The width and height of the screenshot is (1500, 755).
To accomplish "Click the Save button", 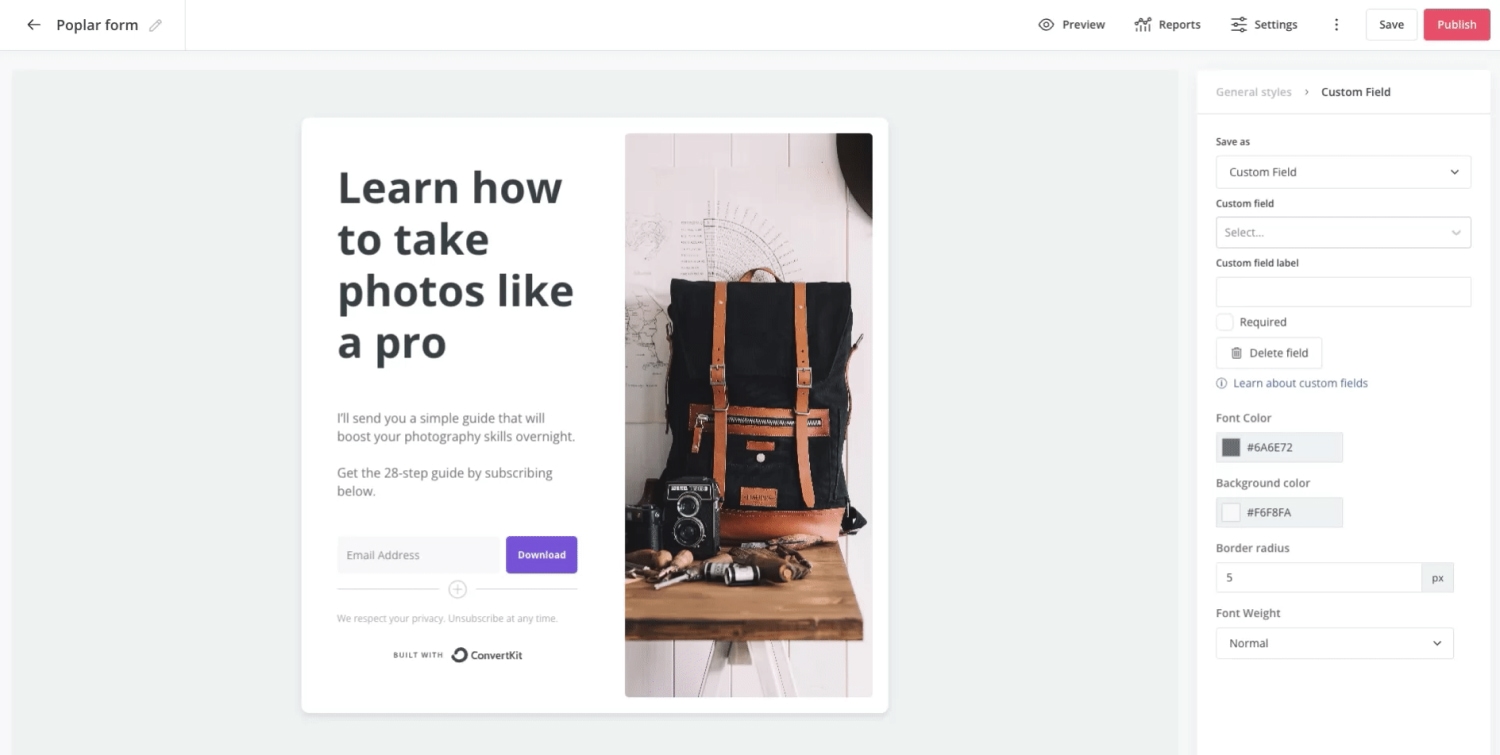I will coord(1391,25).
